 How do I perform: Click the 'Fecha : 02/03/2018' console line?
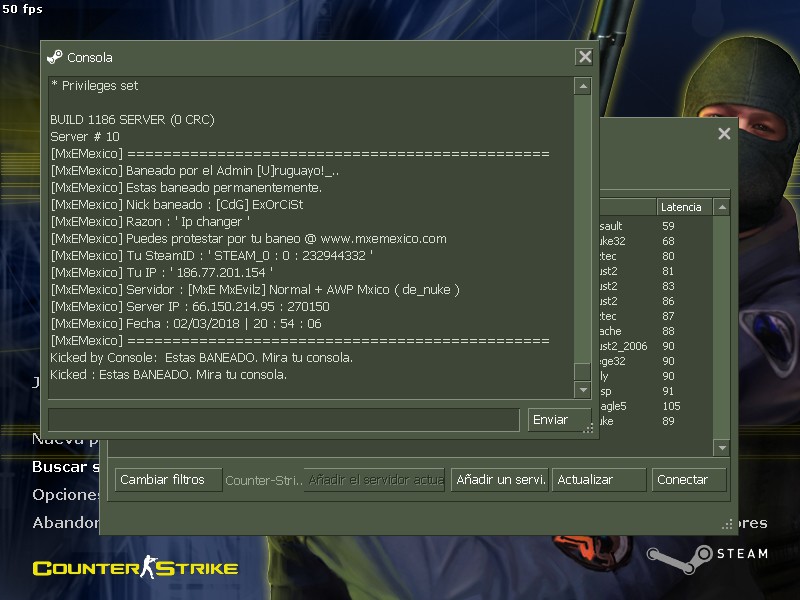186,323
